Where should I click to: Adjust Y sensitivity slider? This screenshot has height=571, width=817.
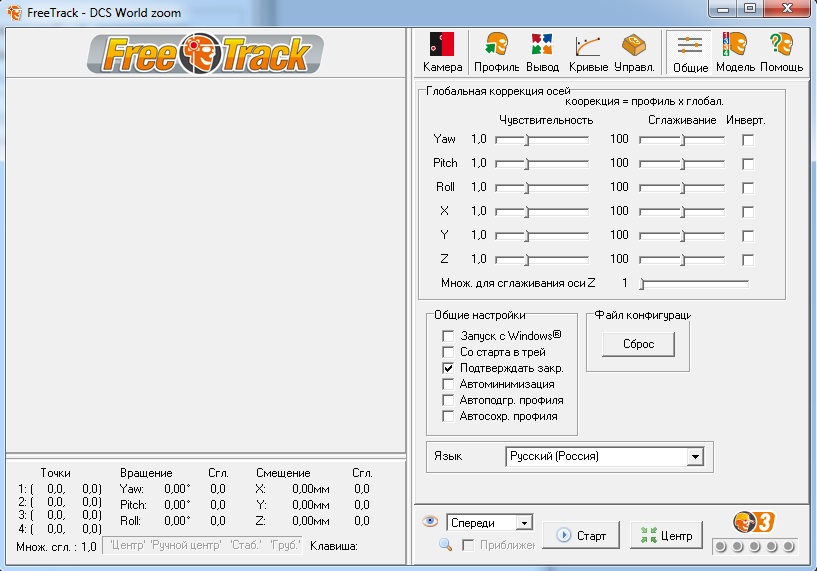(x=542, y=235)
